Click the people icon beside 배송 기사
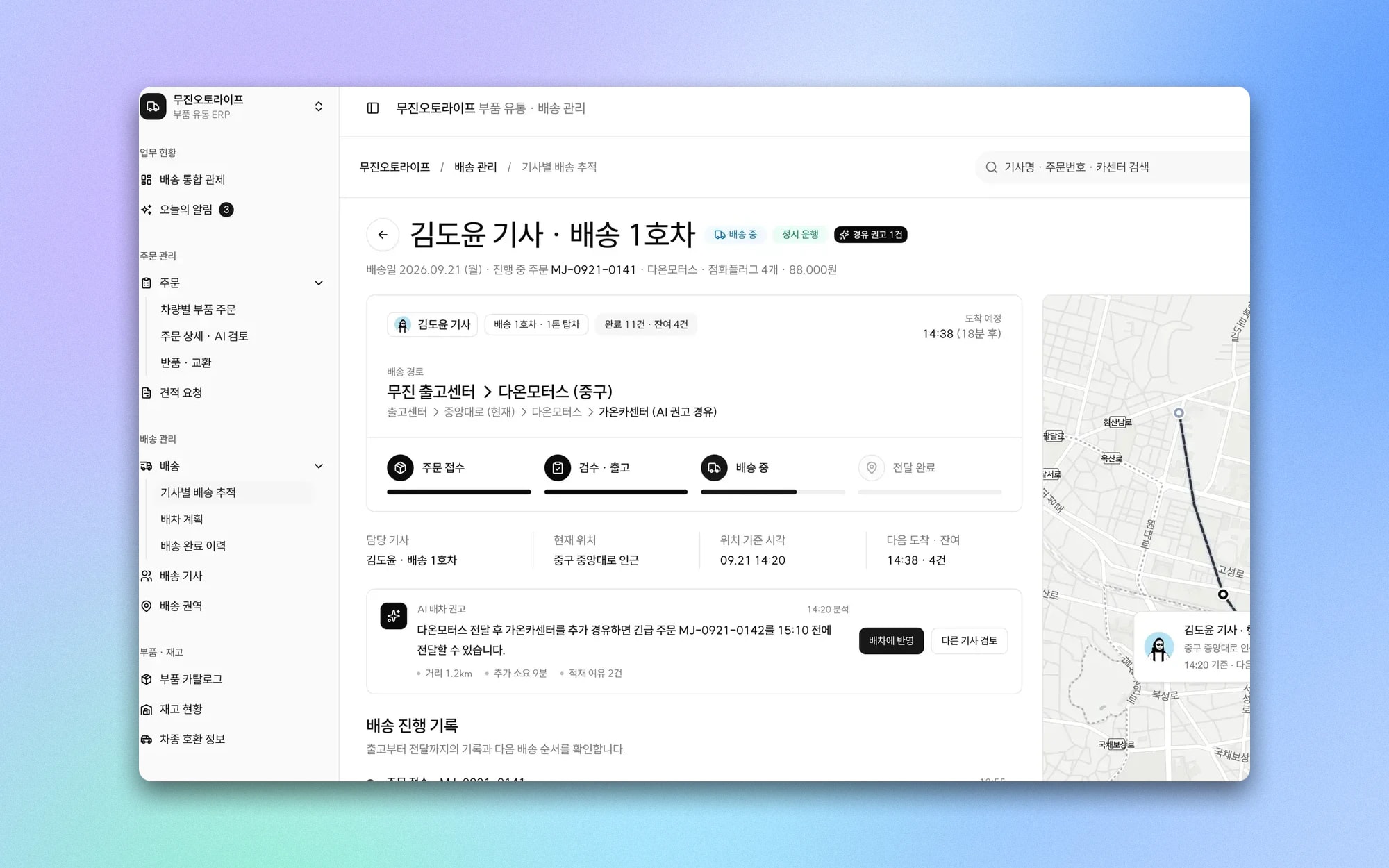 [x=147, y=576]
